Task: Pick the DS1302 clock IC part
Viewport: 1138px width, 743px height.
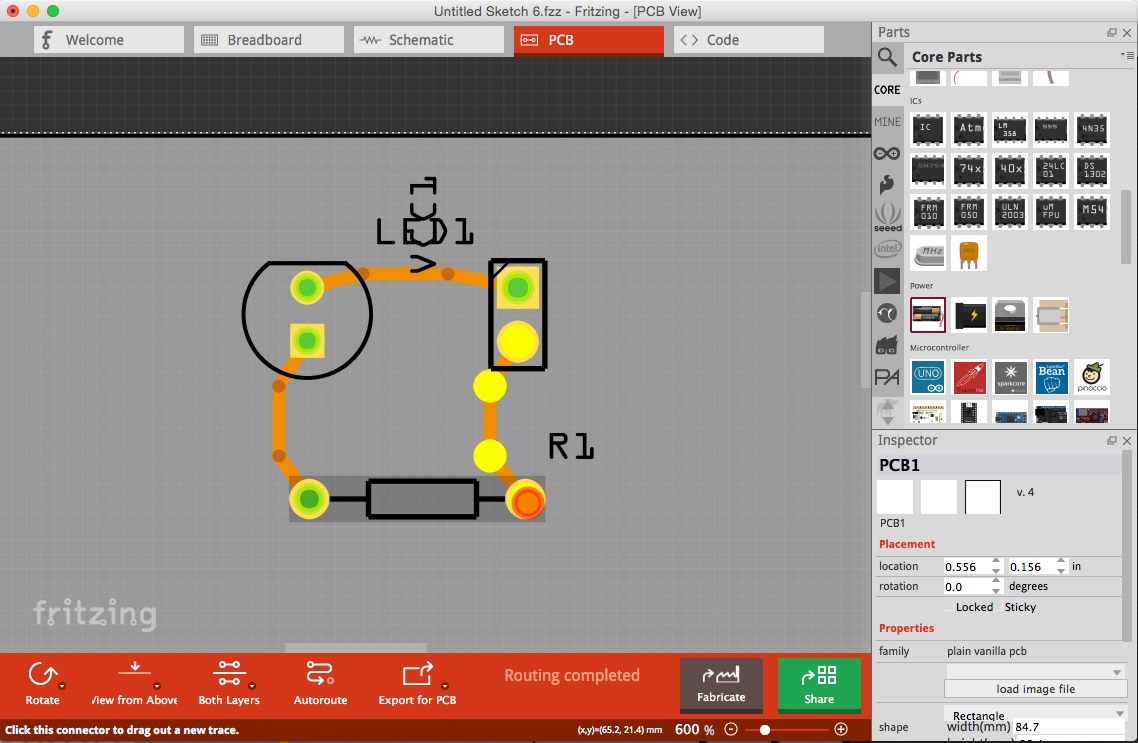Action: pyautogui.click(x=1092, y=170)
